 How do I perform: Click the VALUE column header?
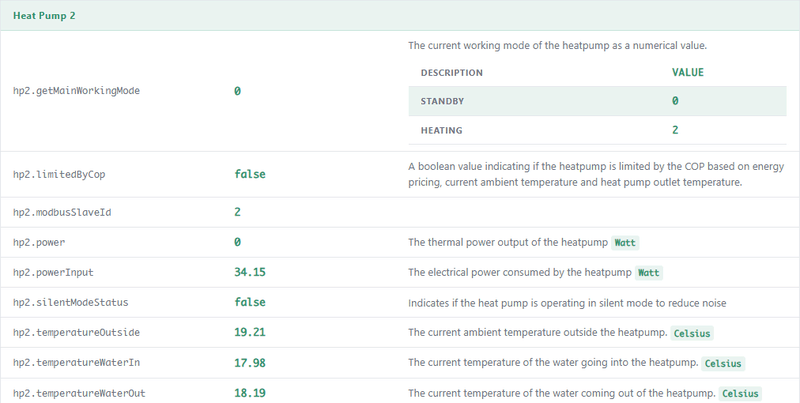click(688, 72)
